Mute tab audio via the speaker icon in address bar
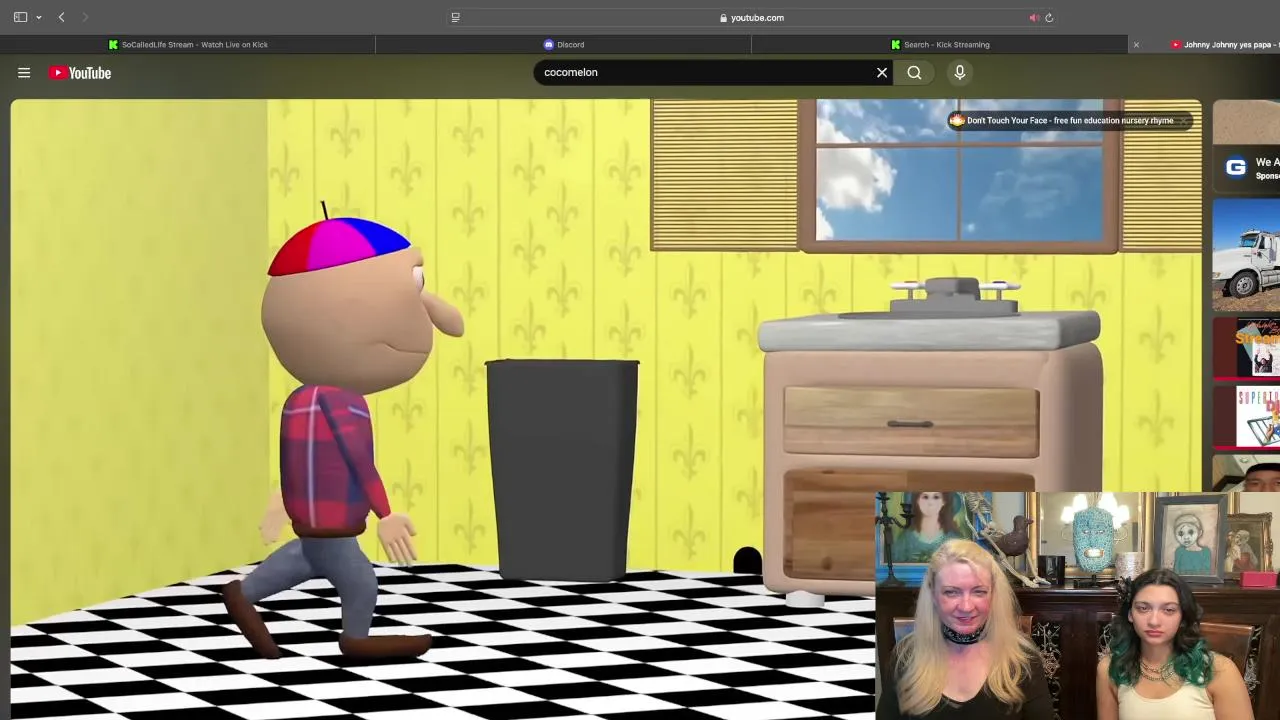Screen dimensions: 1280x720 coord(1034,17)
